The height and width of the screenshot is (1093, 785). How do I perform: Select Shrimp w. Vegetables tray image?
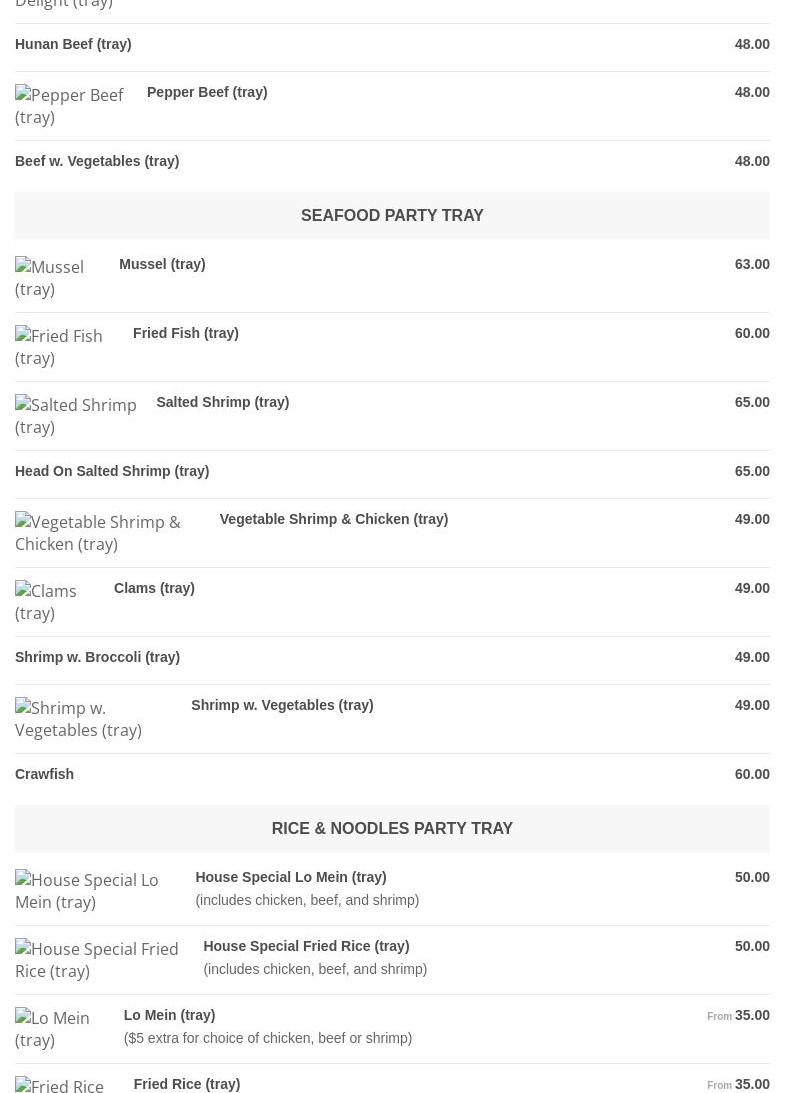tap(78, 719)
